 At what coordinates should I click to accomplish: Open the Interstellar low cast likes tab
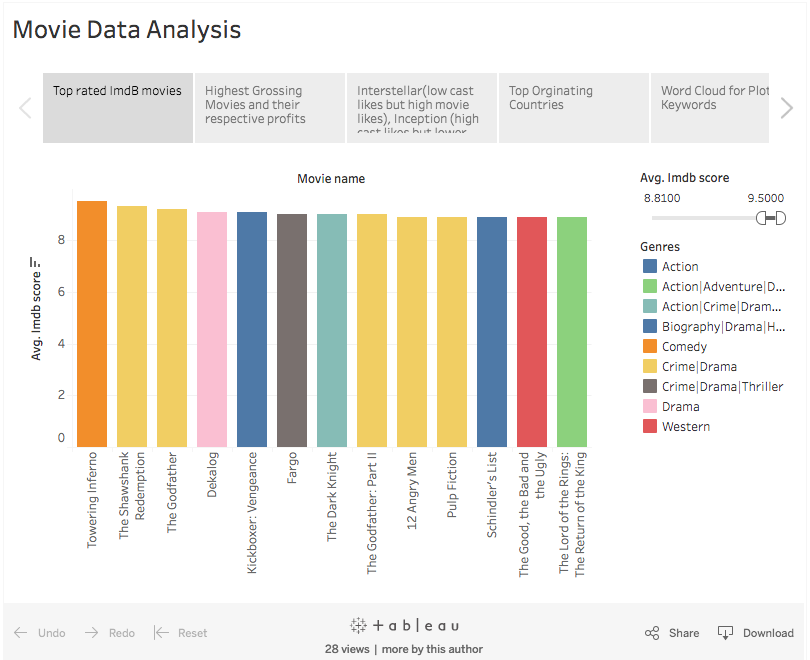422,108
